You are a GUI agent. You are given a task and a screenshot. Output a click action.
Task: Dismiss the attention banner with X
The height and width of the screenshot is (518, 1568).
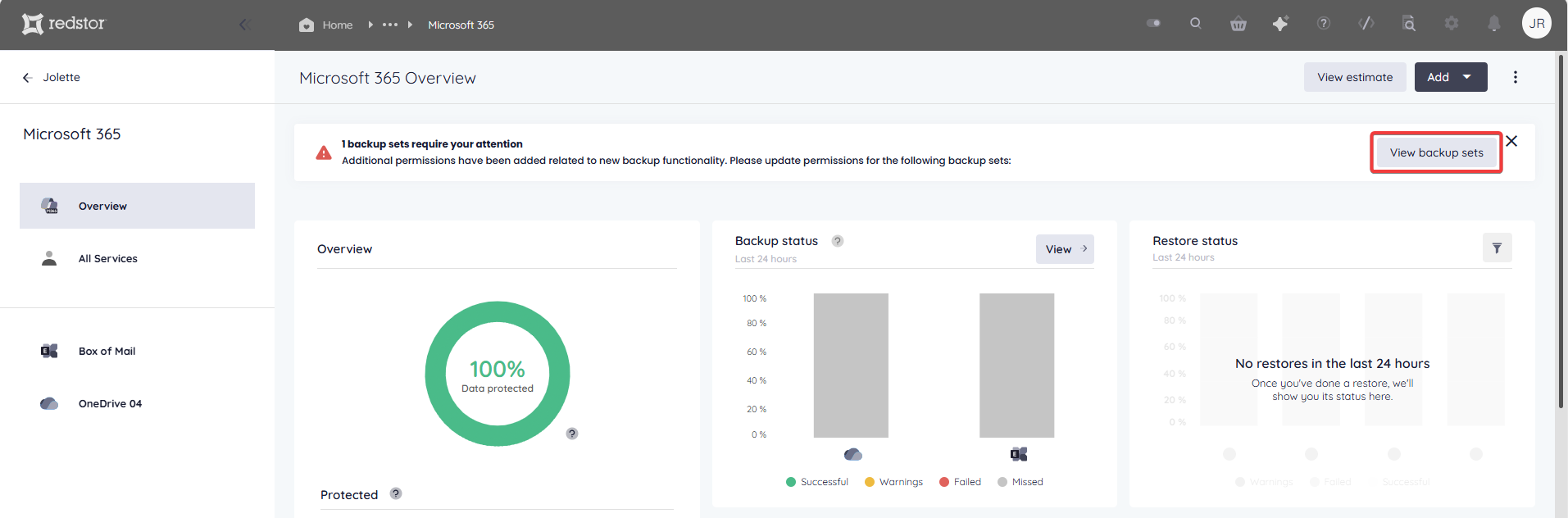[x=1511, y=141]
